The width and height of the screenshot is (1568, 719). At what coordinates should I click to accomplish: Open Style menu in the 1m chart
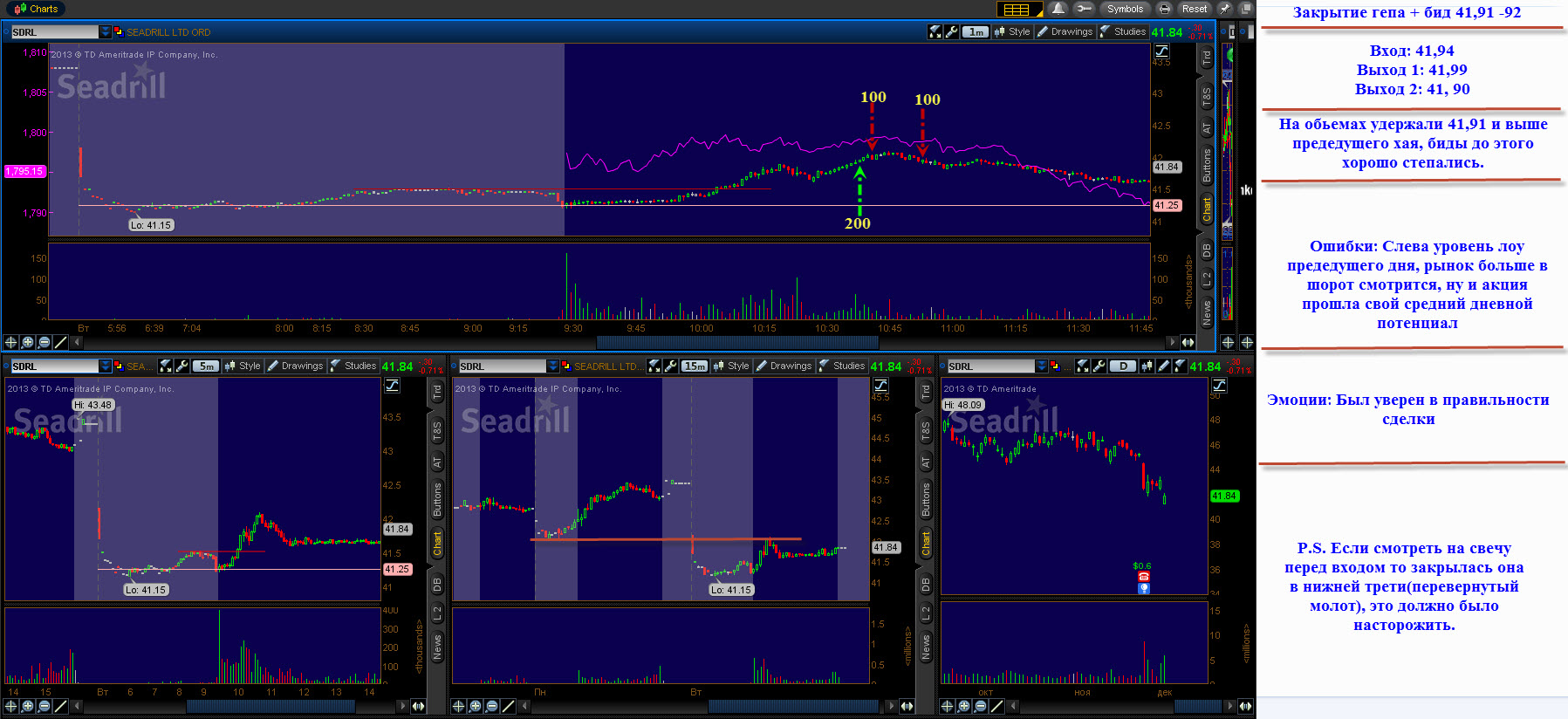[x=1012, y=32]
